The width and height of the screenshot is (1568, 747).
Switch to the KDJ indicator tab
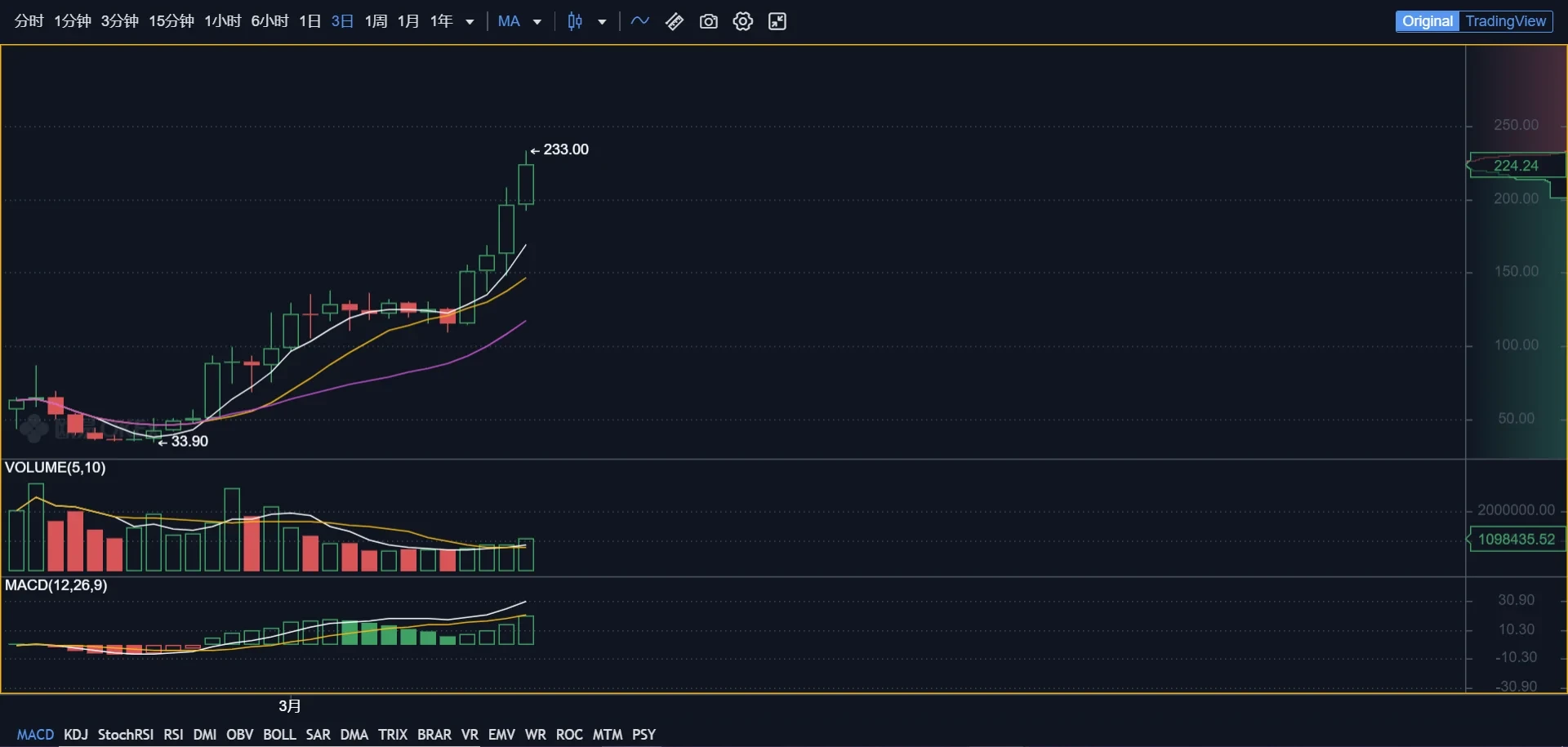click(x=76, y=735)
